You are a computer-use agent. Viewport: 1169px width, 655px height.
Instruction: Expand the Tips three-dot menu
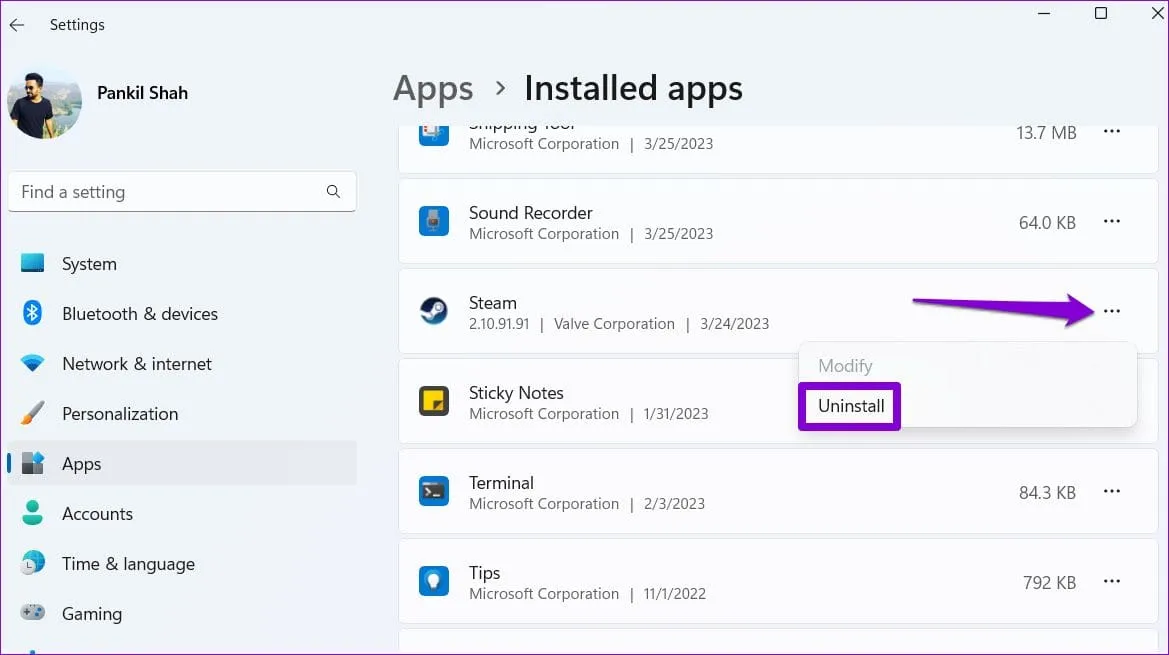[1111, 582]
